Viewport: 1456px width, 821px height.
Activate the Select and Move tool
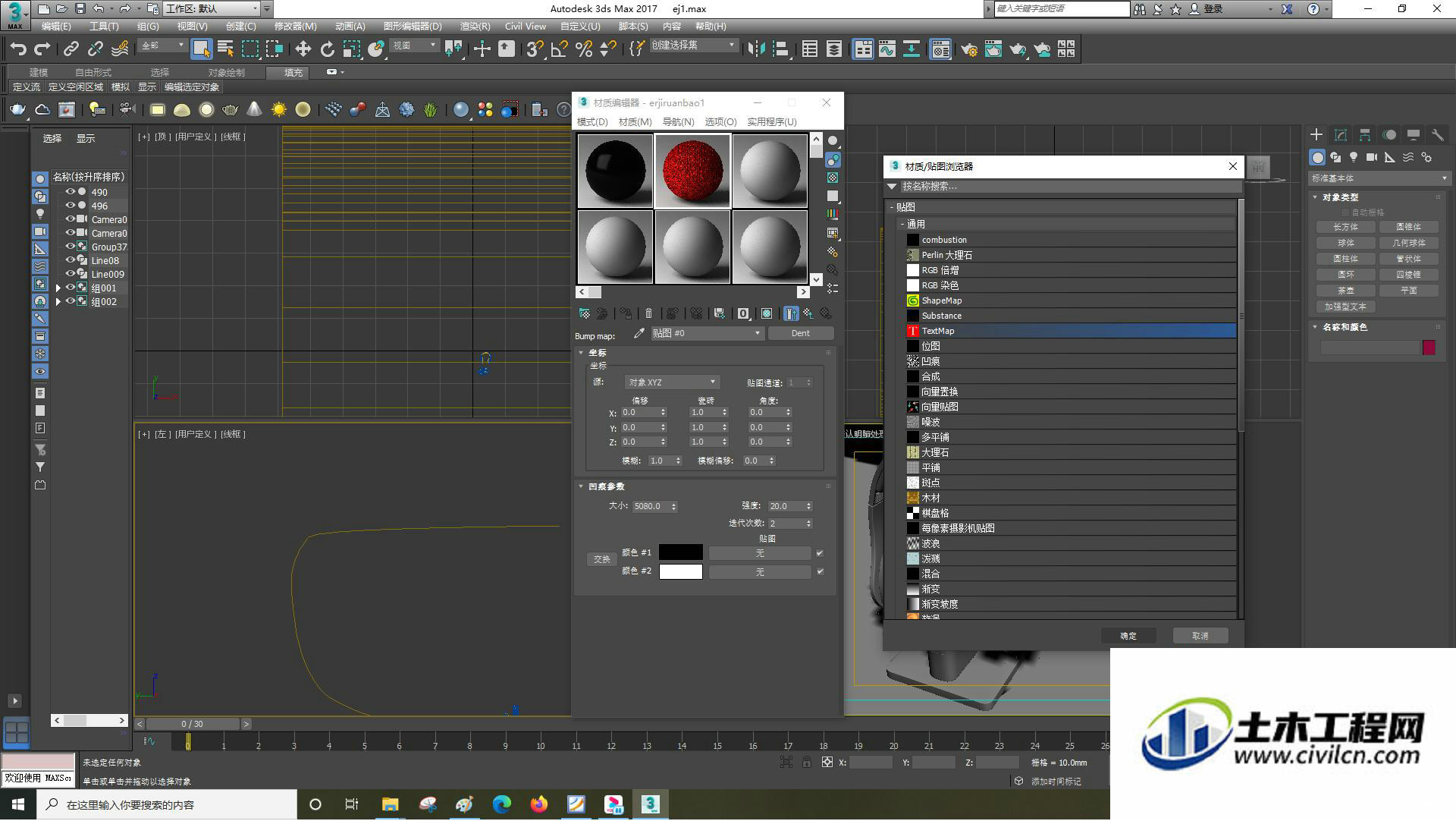pyautogui.click(x=303, y=49)
